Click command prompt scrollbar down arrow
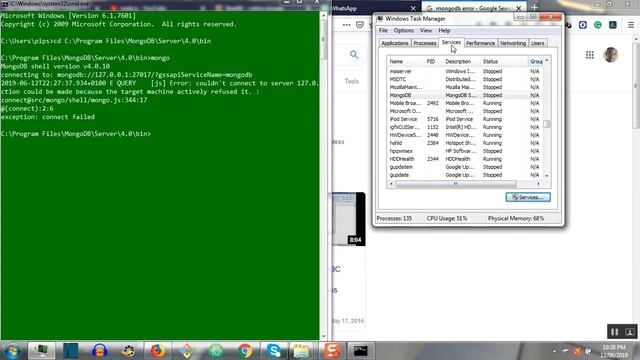 coord(324,336)
